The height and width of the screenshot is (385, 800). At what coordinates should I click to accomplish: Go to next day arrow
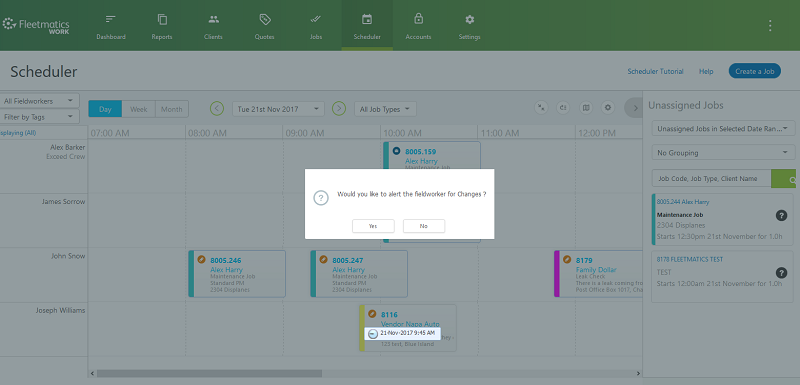[339, 109]
